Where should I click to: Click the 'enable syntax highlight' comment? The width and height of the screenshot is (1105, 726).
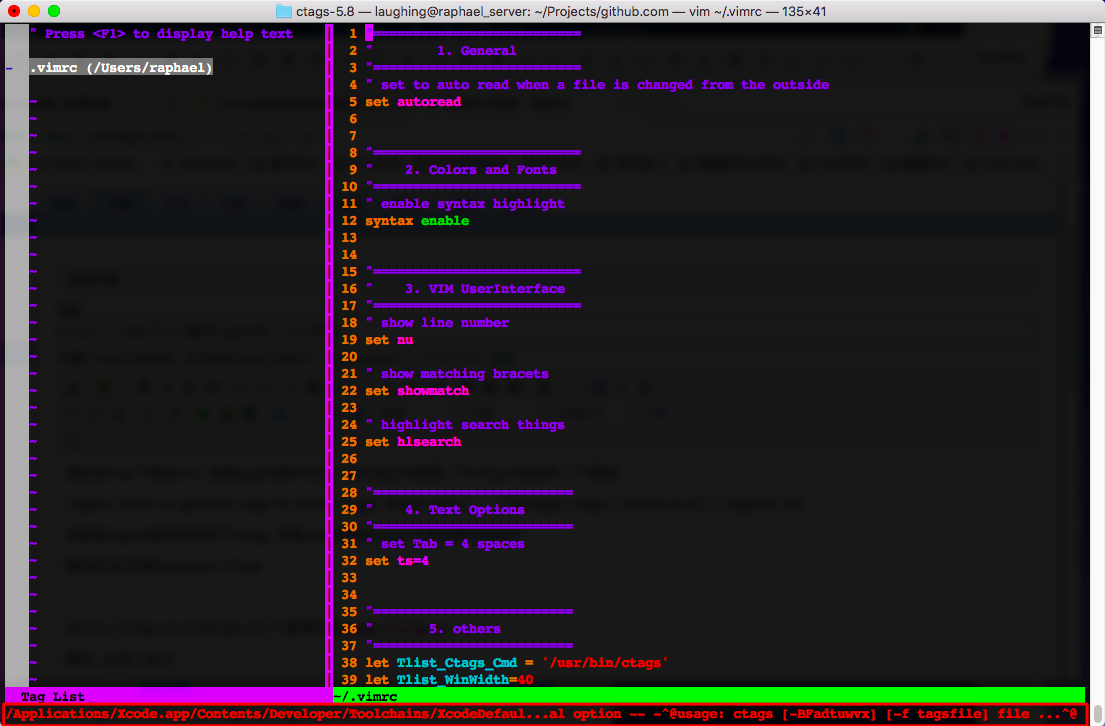click(x=466, y=204)
